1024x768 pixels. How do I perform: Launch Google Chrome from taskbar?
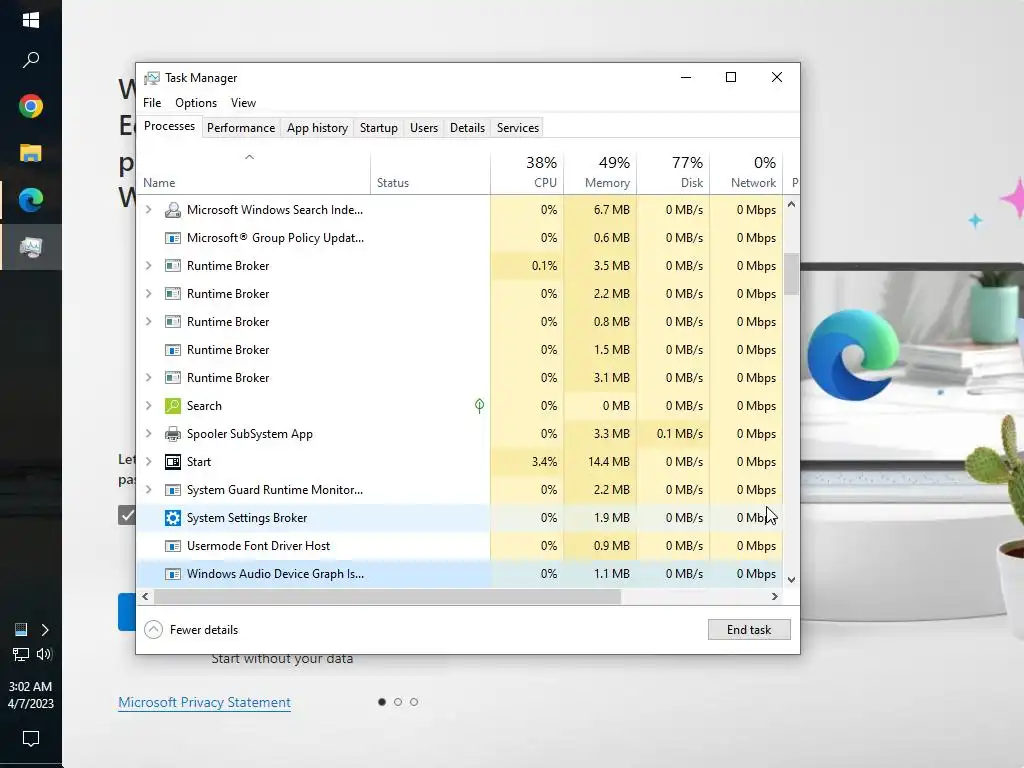31,106
